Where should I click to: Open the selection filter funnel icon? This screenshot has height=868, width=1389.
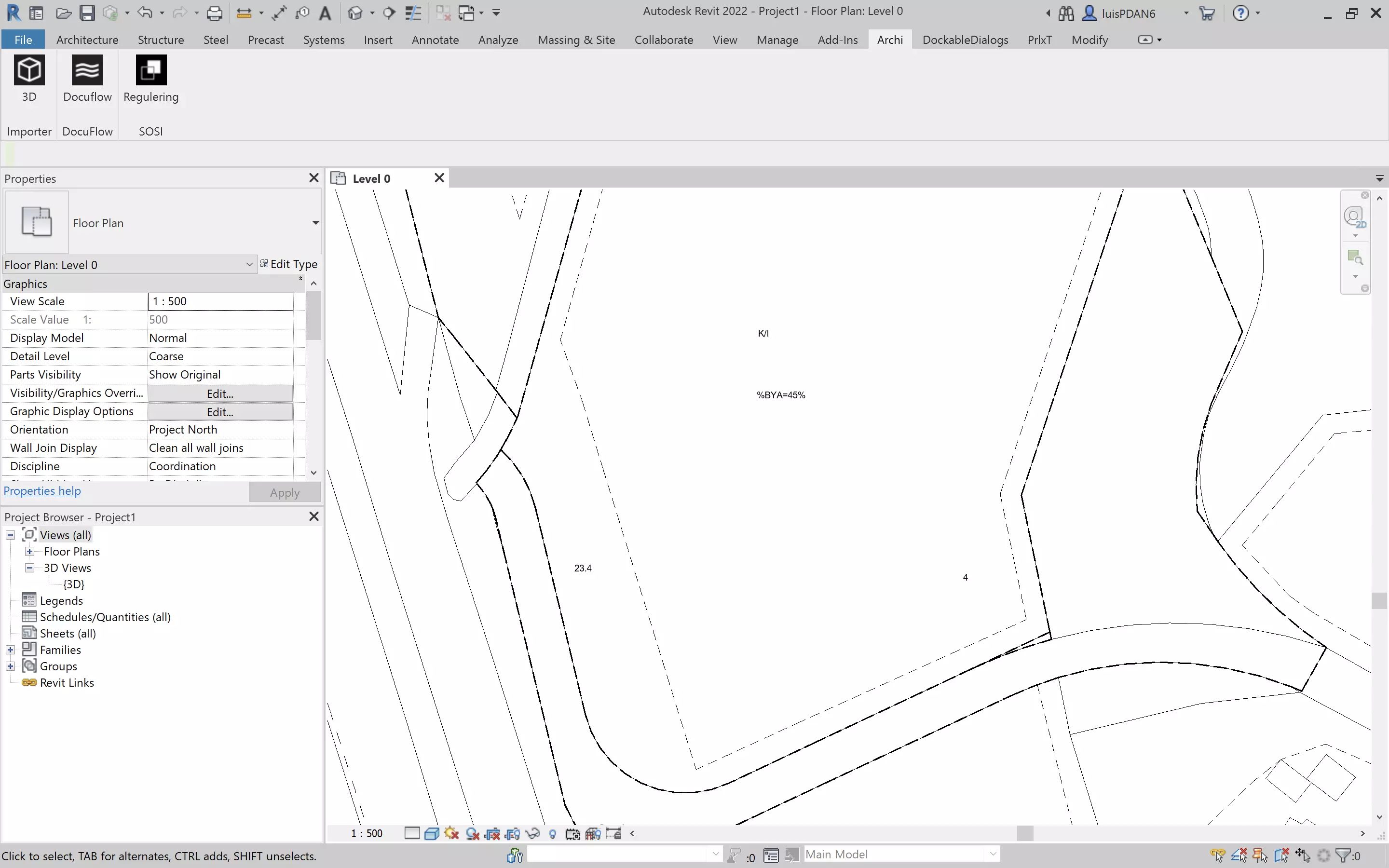[x=1344, y=855]
